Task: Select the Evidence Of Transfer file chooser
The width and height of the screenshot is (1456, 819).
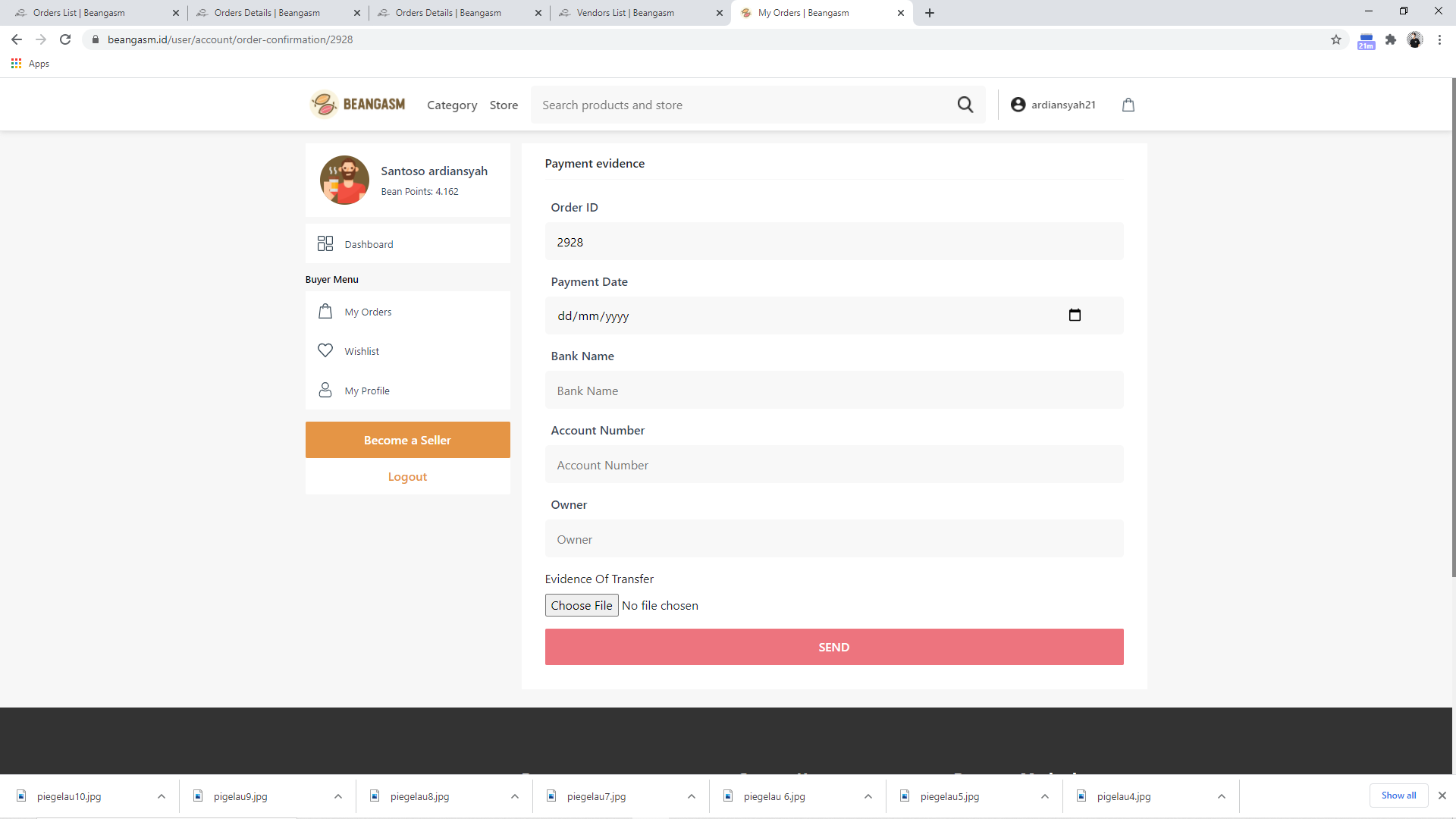Action: pos(581,605)
